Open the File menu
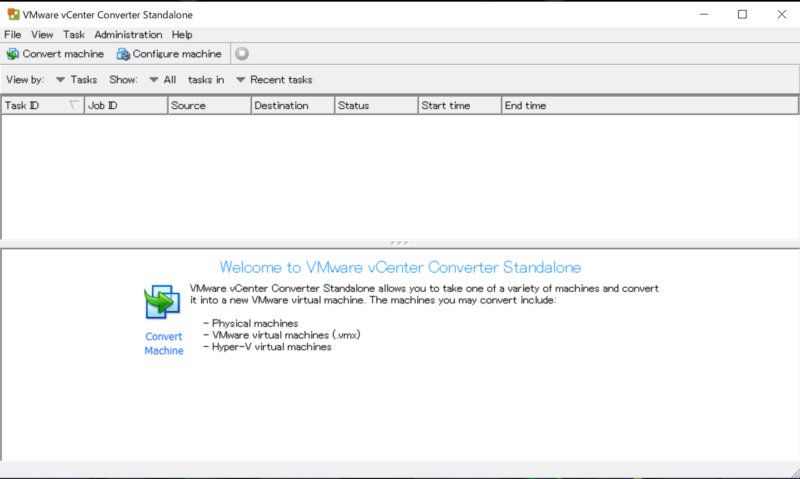Viewport: 800px width, 479px height. coord(13,35)
